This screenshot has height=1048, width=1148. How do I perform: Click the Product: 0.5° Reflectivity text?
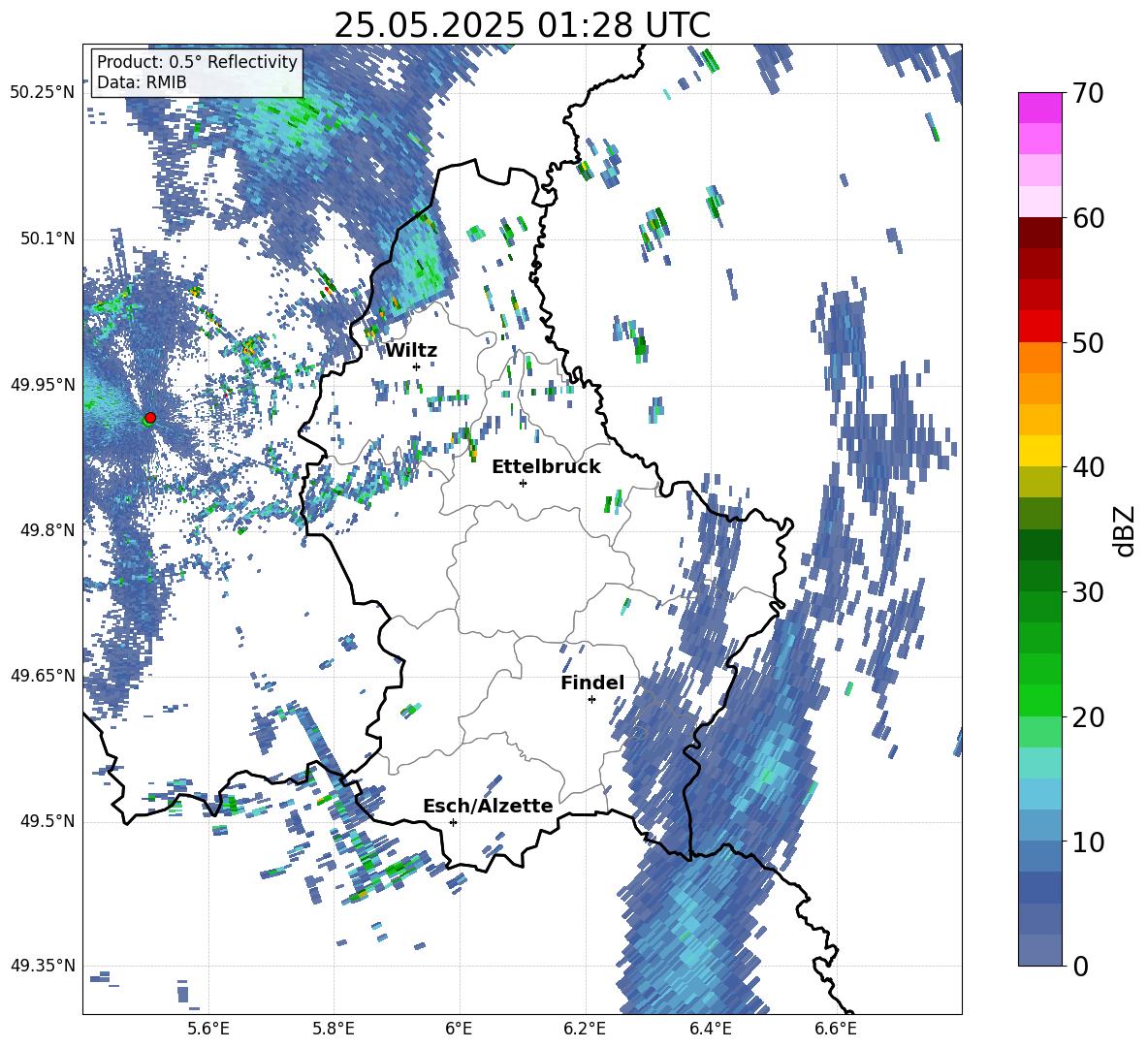197,62
